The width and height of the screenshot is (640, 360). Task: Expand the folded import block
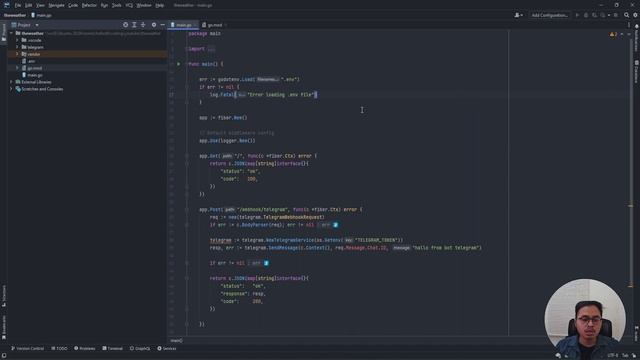211,49
